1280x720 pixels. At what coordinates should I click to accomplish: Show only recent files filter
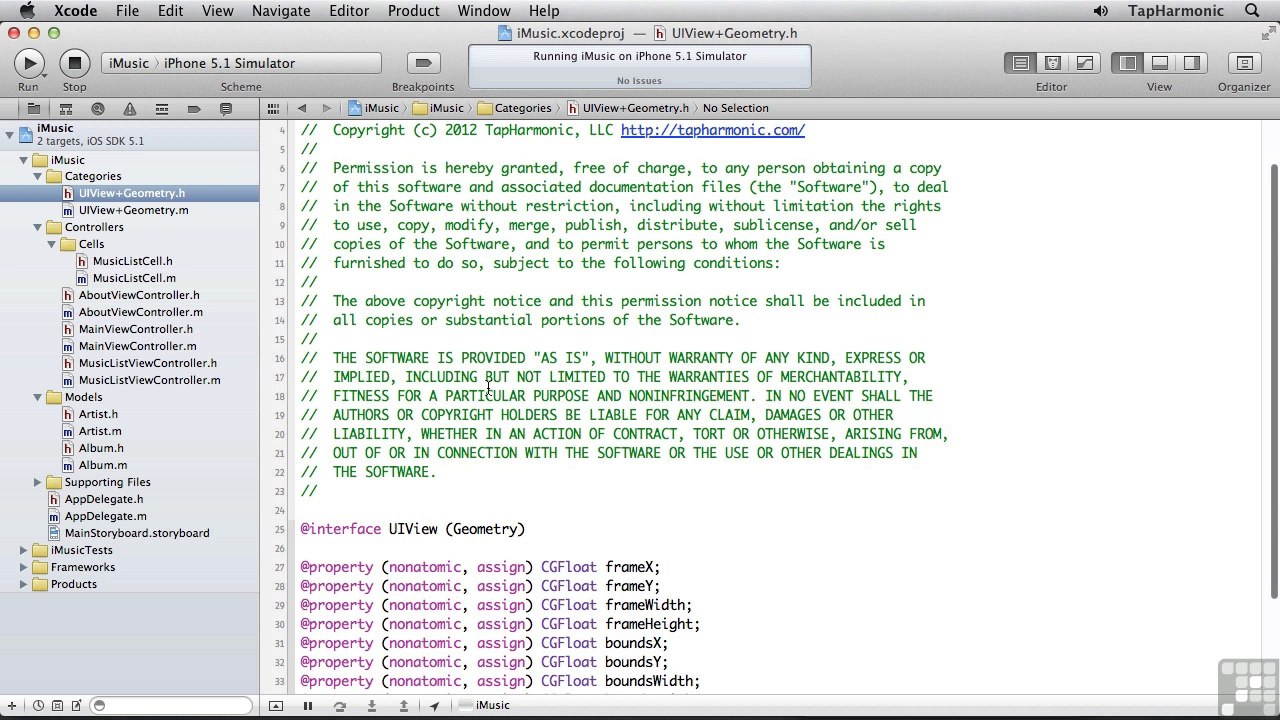click(x=38, y=705)
